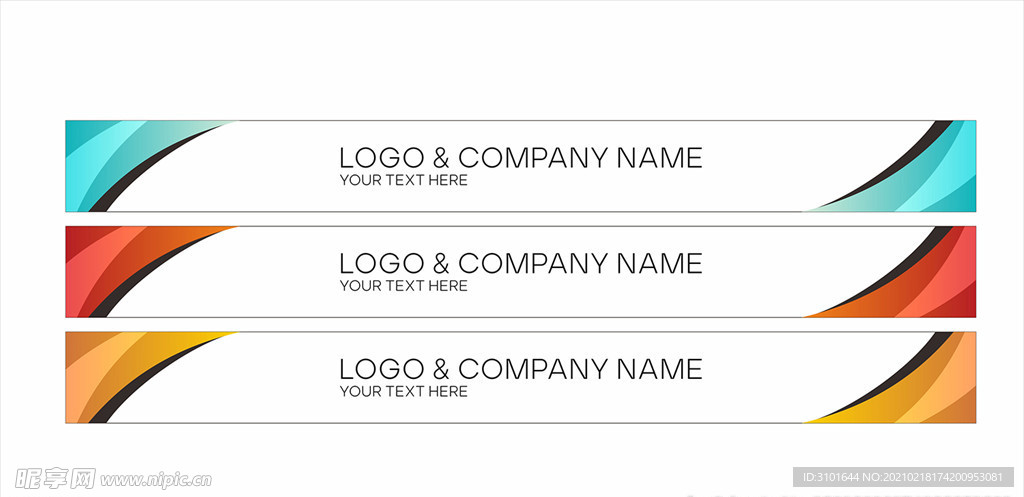Select LOGO & COMPANY NAME in orange banner
This screenshot has height=497, width=1024.
coord(520,370)
